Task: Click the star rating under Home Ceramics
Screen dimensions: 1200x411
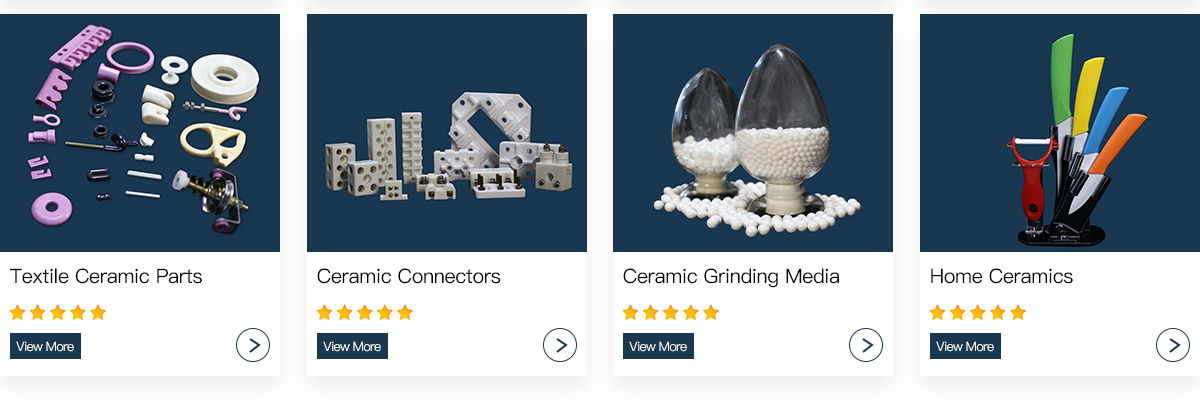Action: click(x=978, y=312)
